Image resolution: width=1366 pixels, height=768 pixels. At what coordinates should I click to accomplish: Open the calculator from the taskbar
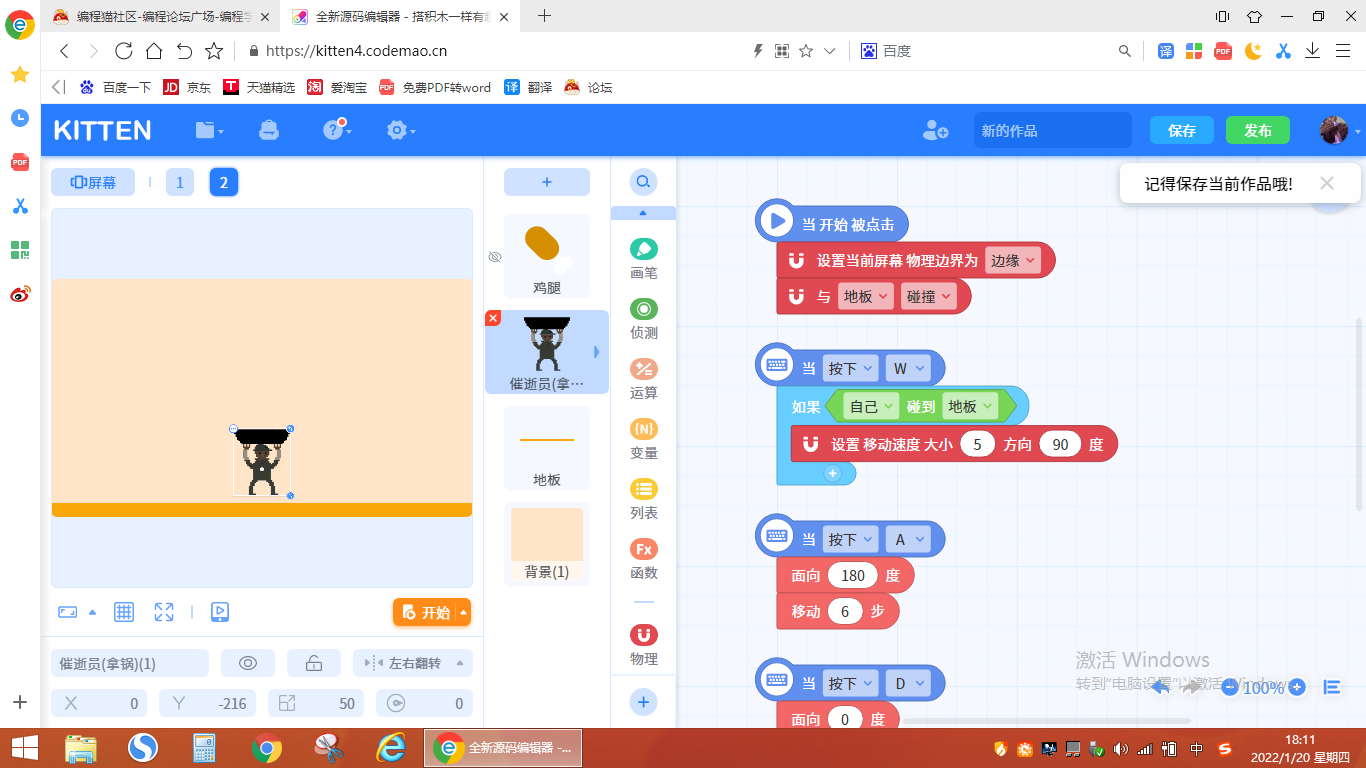coord(205,747)
